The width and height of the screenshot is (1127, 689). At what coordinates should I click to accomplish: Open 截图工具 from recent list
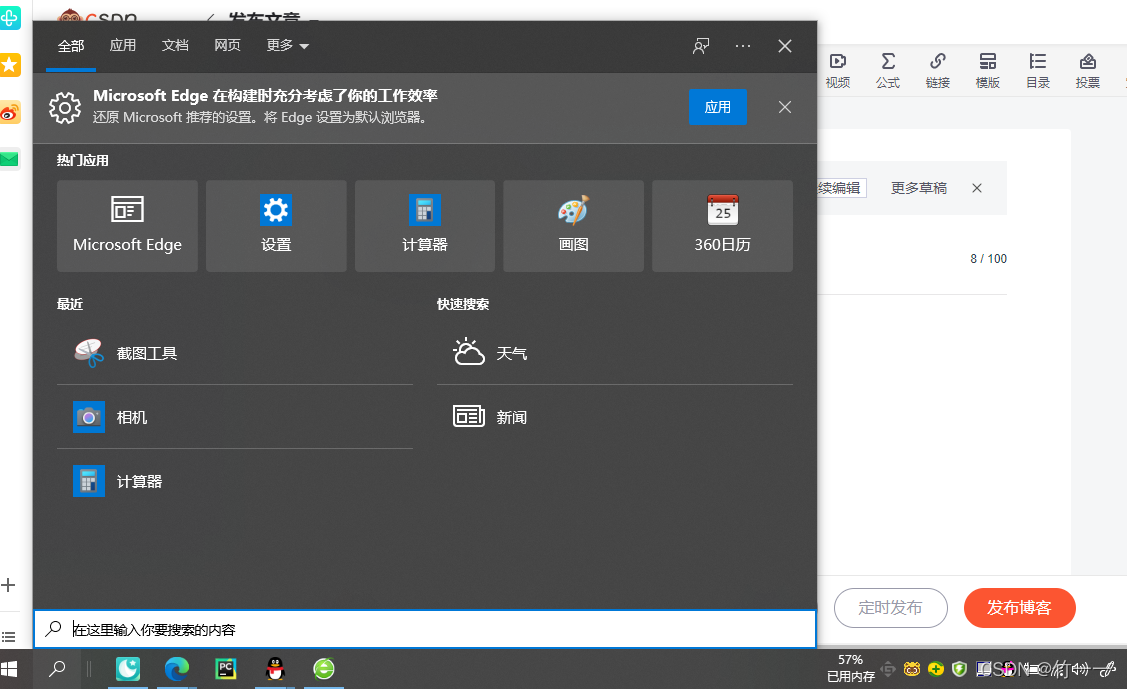click(x=234, y=353)
